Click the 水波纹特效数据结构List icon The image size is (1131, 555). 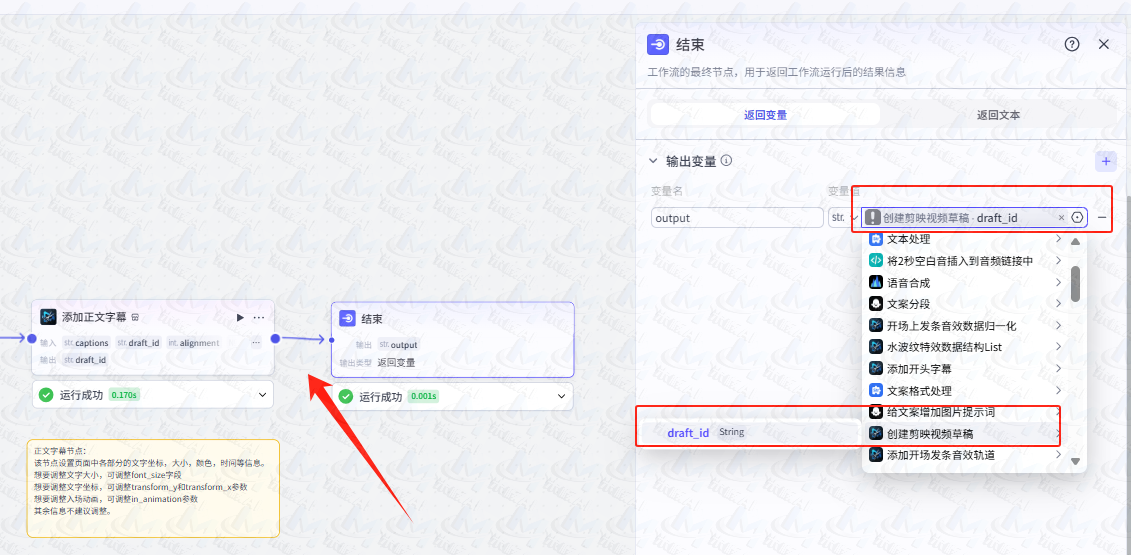coord(876,347)
